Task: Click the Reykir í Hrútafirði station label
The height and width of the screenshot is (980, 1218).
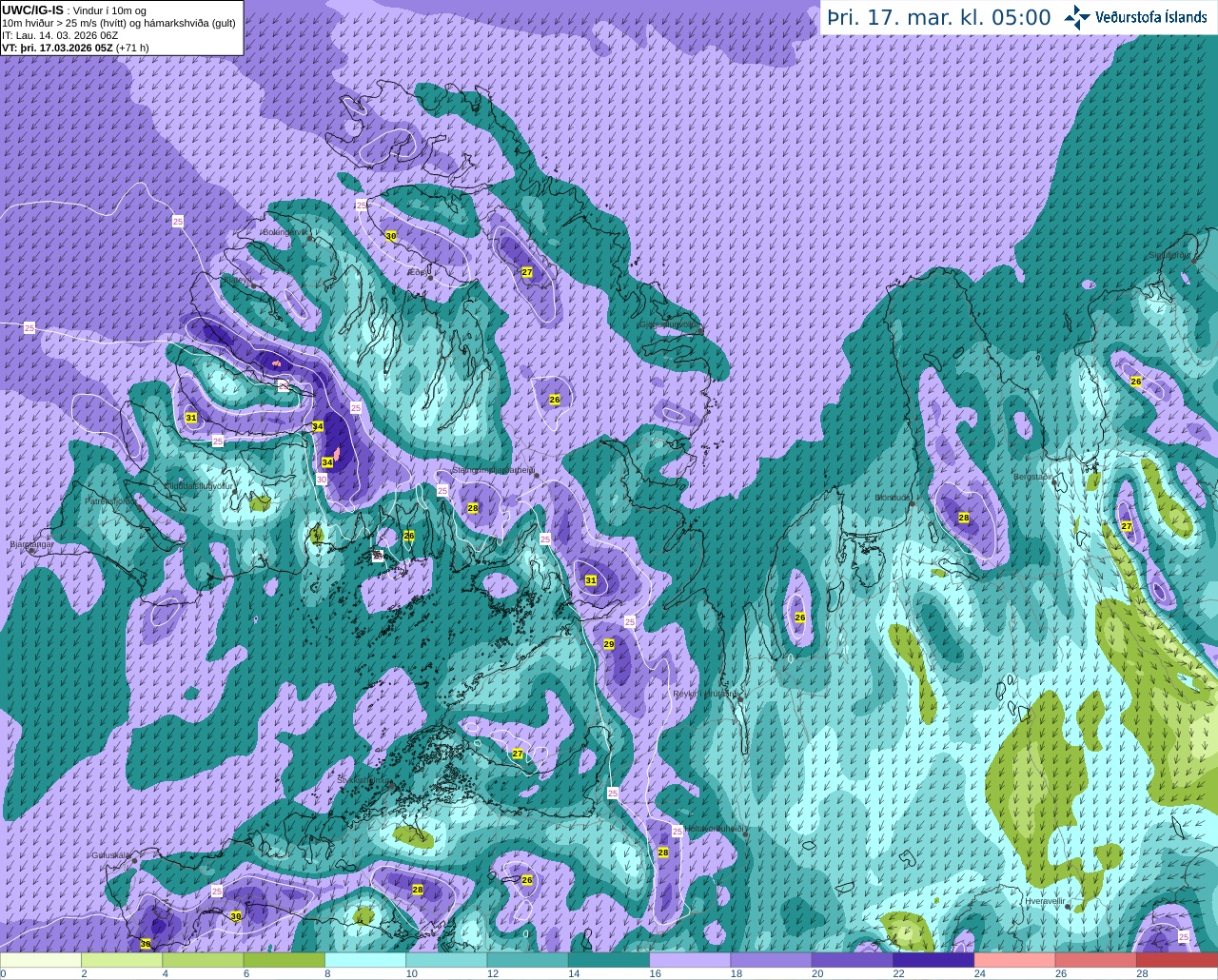Action: coord(705,694)
